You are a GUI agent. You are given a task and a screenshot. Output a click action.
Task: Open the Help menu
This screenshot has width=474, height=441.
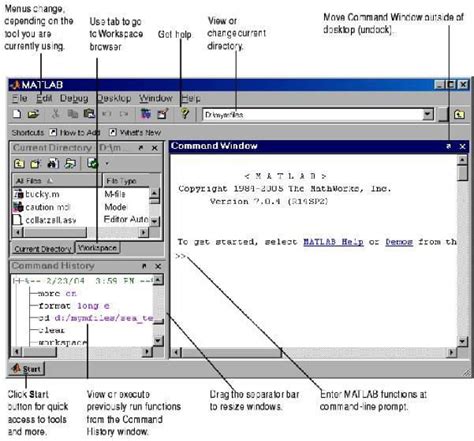coord(191,98)
